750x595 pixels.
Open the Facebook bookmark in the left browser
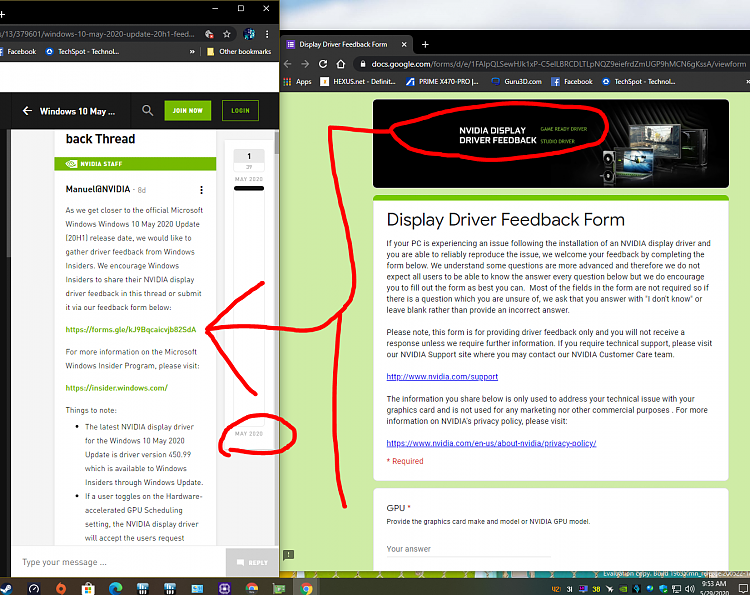point(18,52)
